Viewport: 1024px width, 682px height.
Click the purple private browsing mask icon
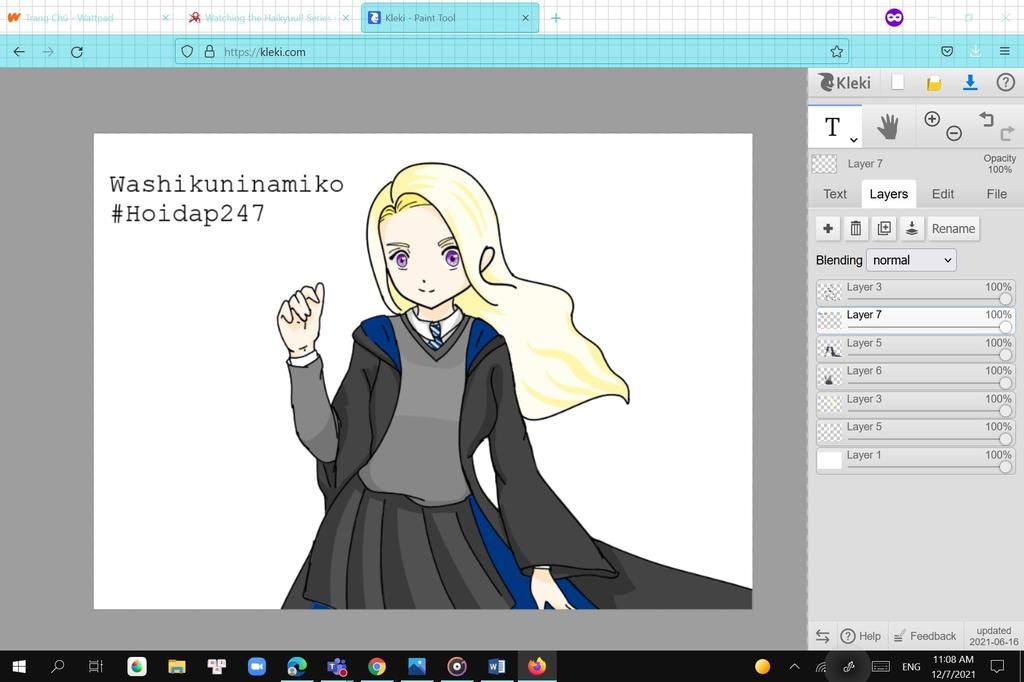[x=894, y=18]
